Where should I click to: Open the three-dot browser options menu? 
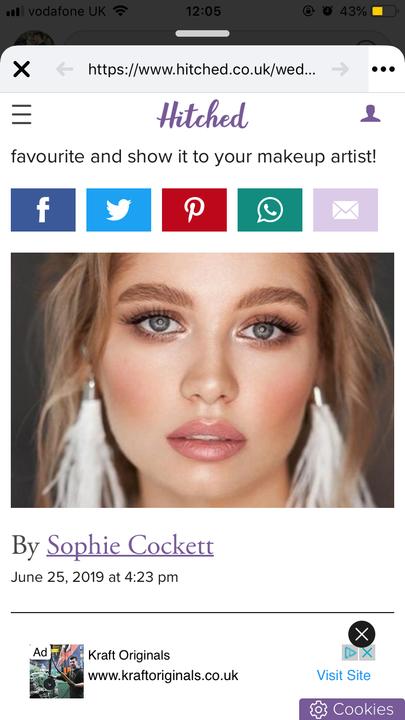[x=383, y=69]
